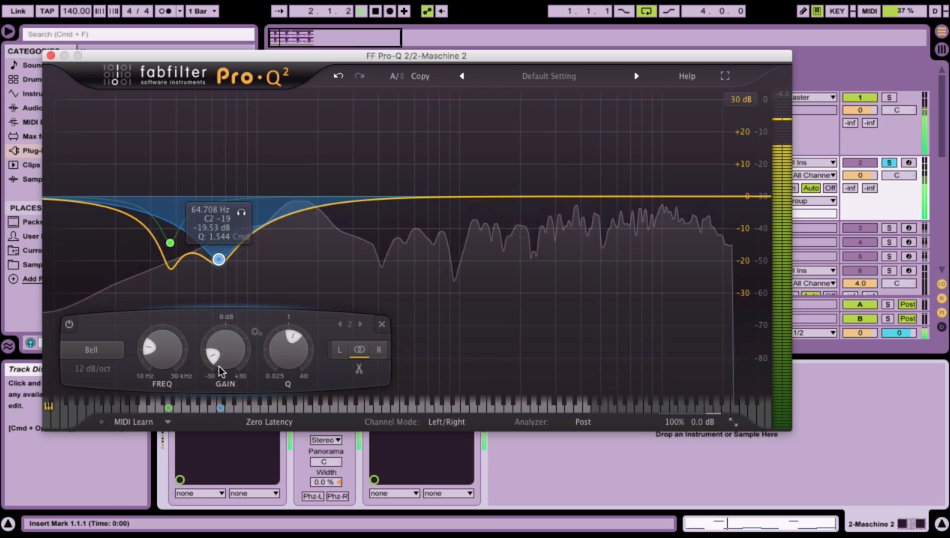Click the MIDI map mode switch
This screenshot has width=950, height=538.
869,11
